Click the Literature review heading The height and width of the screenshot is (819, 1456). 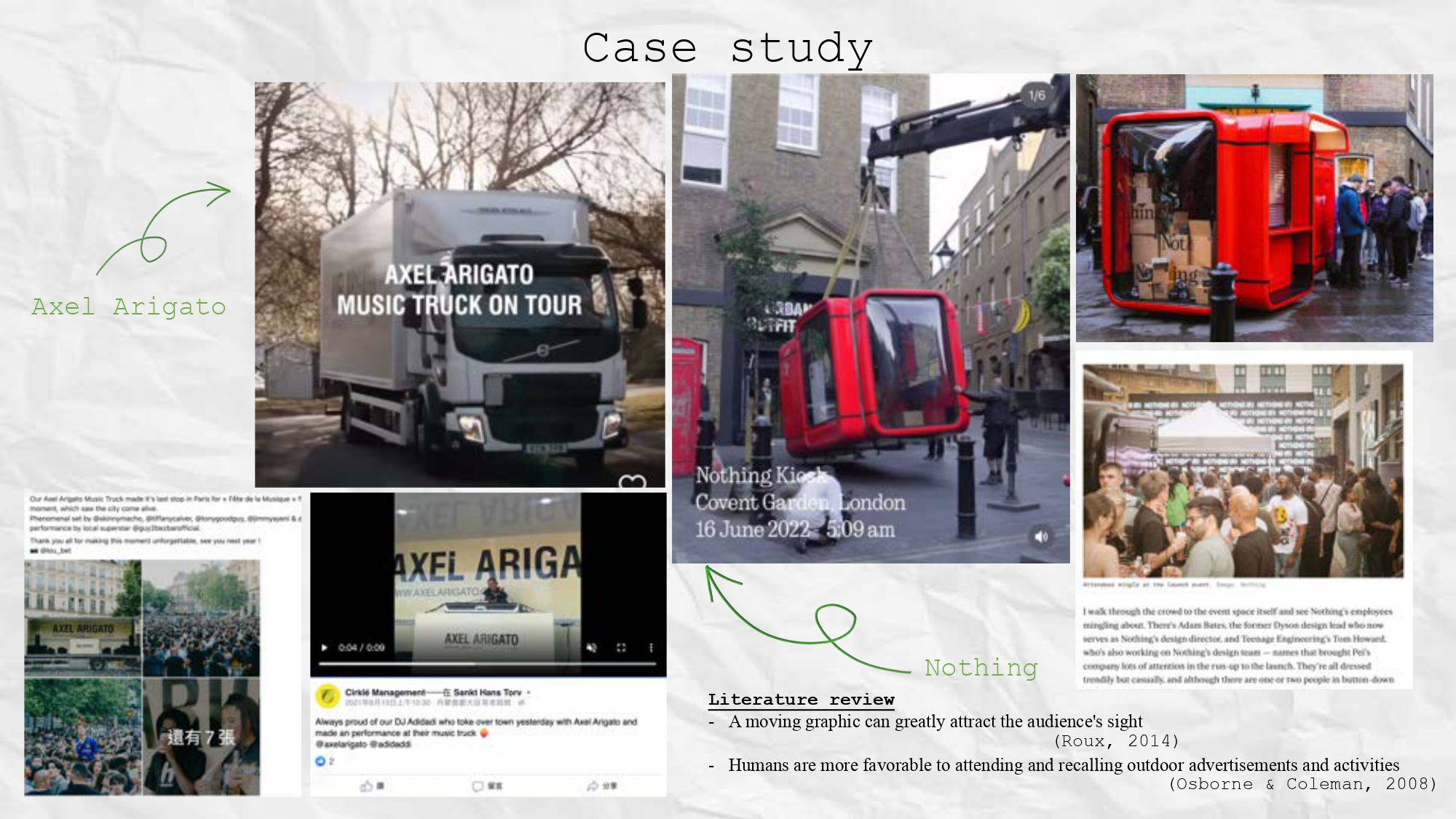(x=801, y=700)
